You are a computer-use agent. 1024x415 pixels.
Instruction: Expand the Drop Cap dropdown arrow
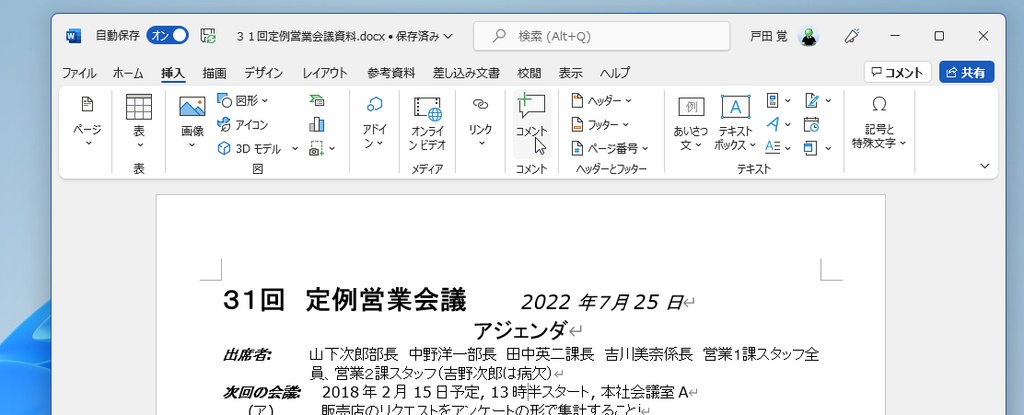coord(788,148)
